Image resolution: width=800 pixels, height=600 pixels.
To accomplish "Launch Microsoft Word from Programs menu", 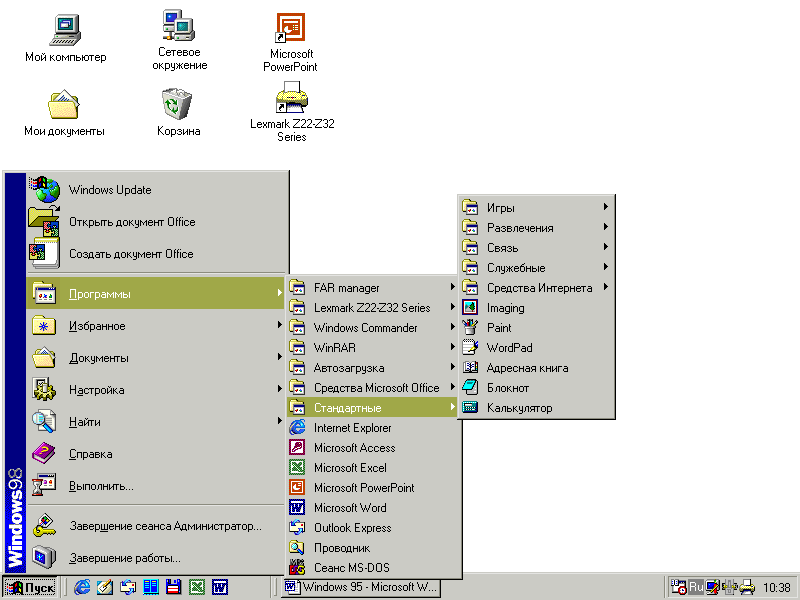I will click(x=372, y=508).
